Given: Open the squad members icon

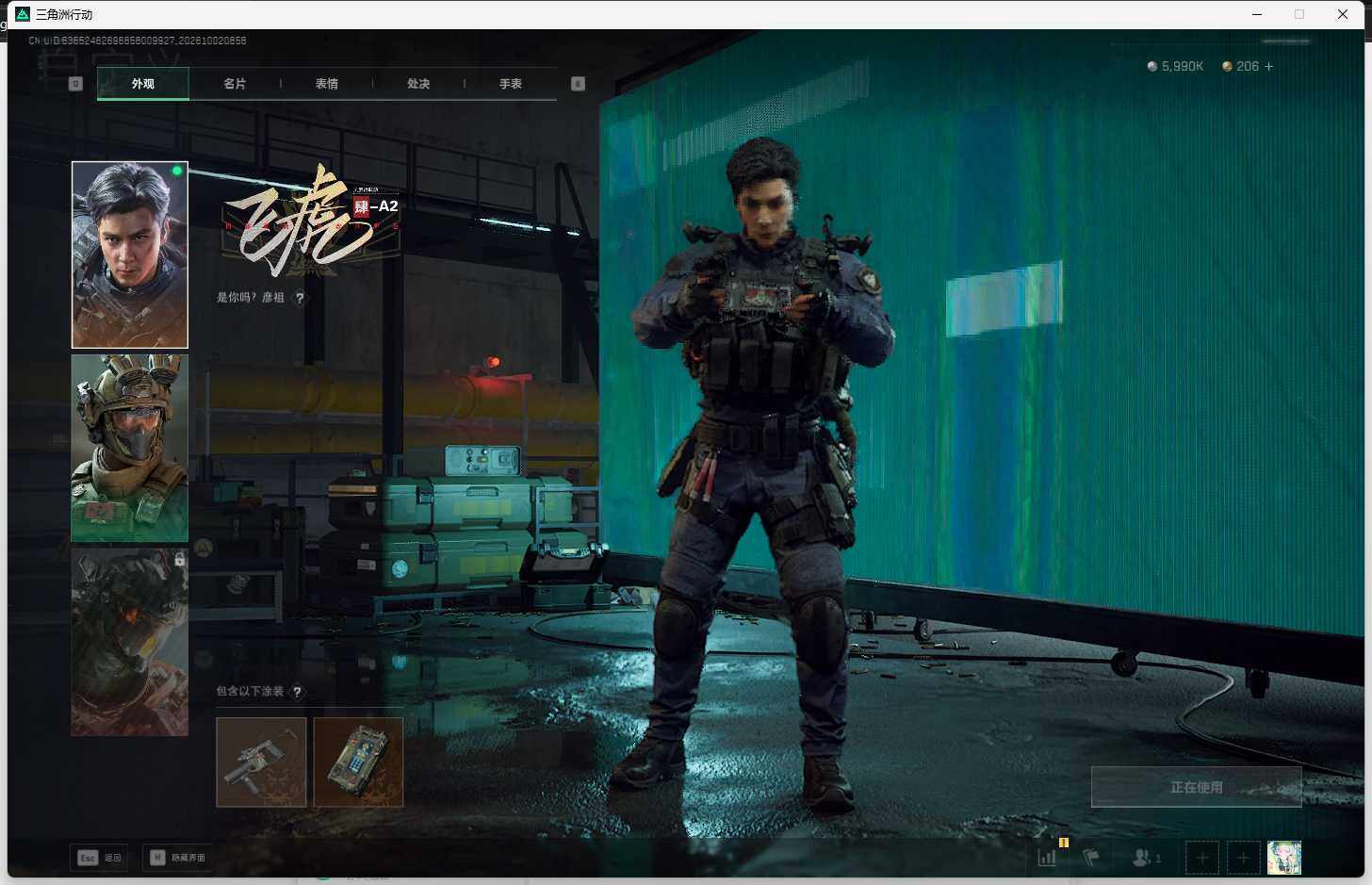Looking at the screenshot, I should (1146, 858).
